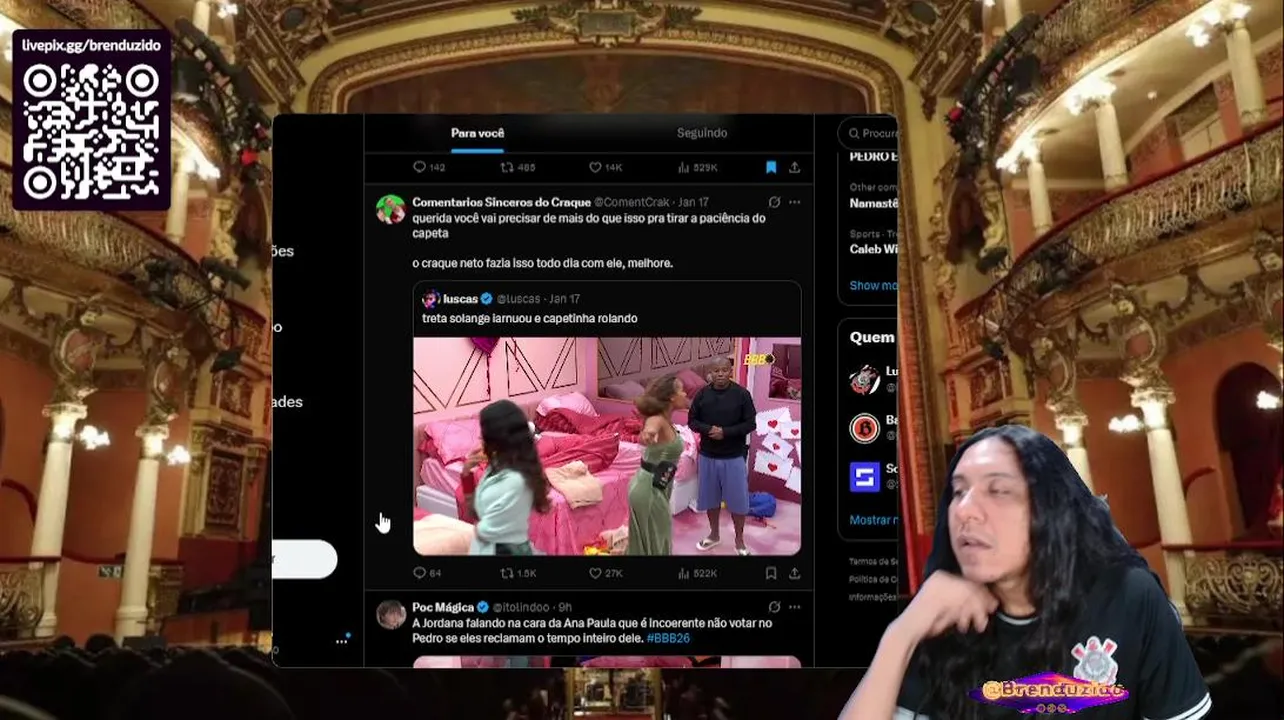1284x720 pixels.
Task: Switch to the Para você tab
Action: (477, 133)
